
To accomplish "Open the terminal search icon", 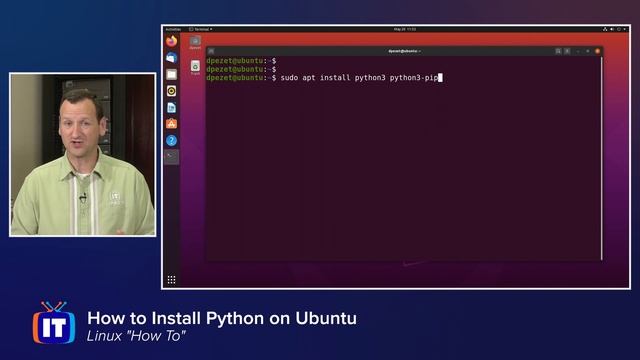I will 558,51.
